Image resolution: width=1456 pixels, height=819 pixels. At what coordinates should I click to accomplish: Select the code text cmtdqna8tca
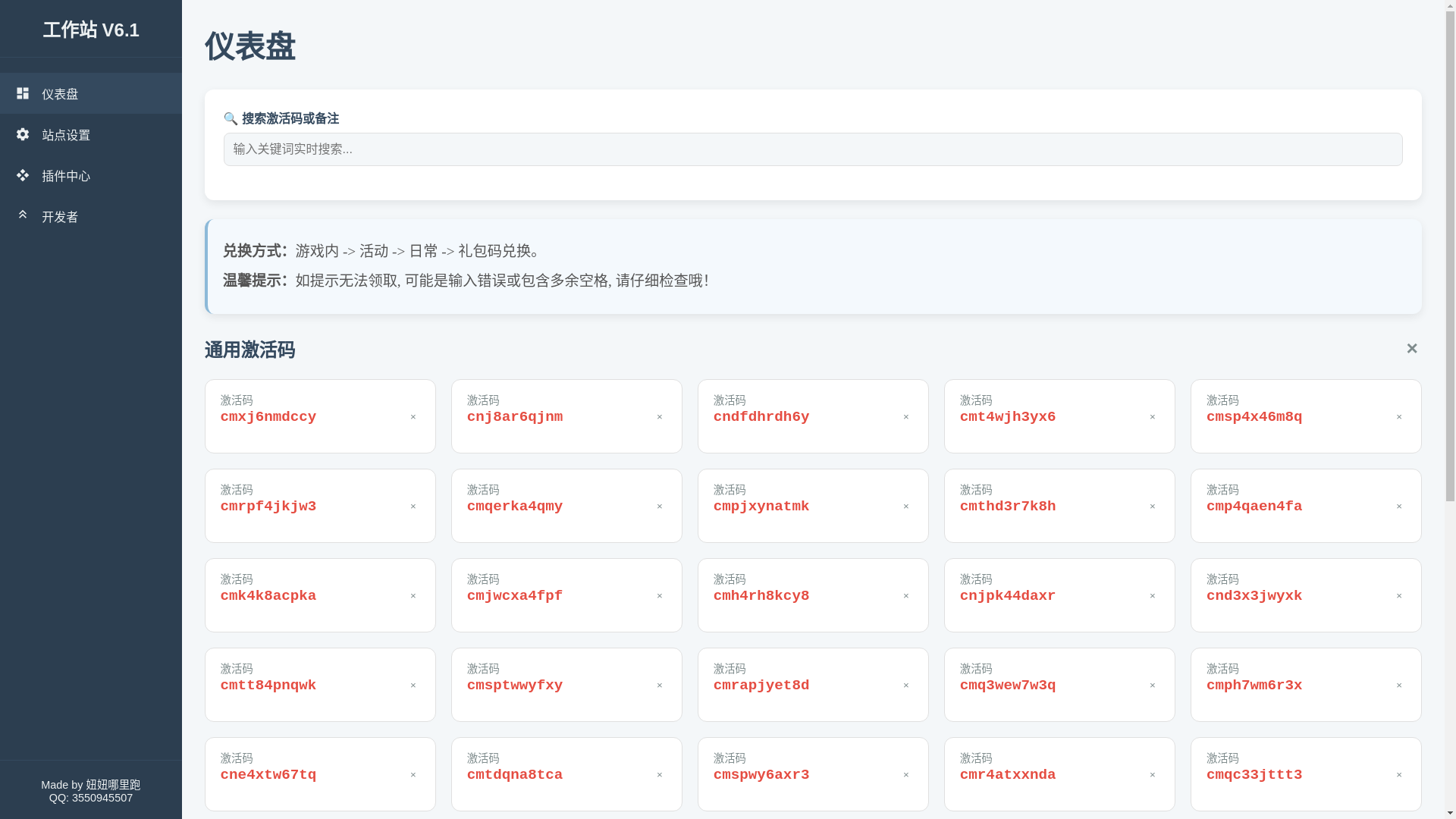(x=515, y=775)
